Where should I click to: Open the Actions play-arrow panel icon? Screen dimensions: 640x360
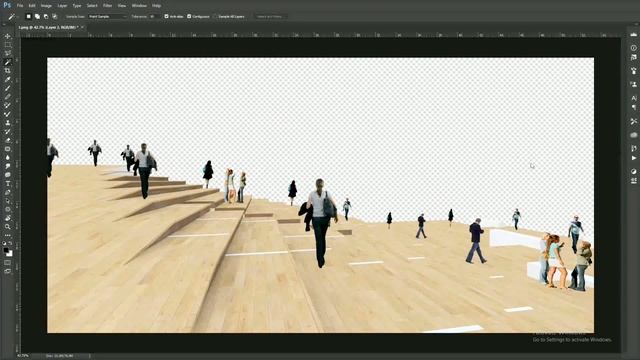point(633,158)
